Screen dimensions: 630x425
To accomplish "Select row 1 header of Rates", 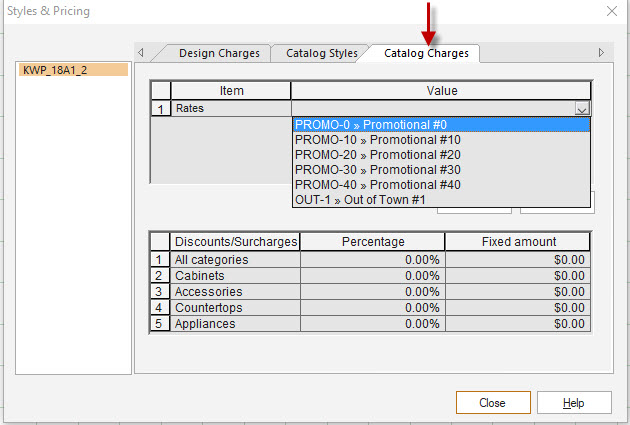I will coord(160,108).
